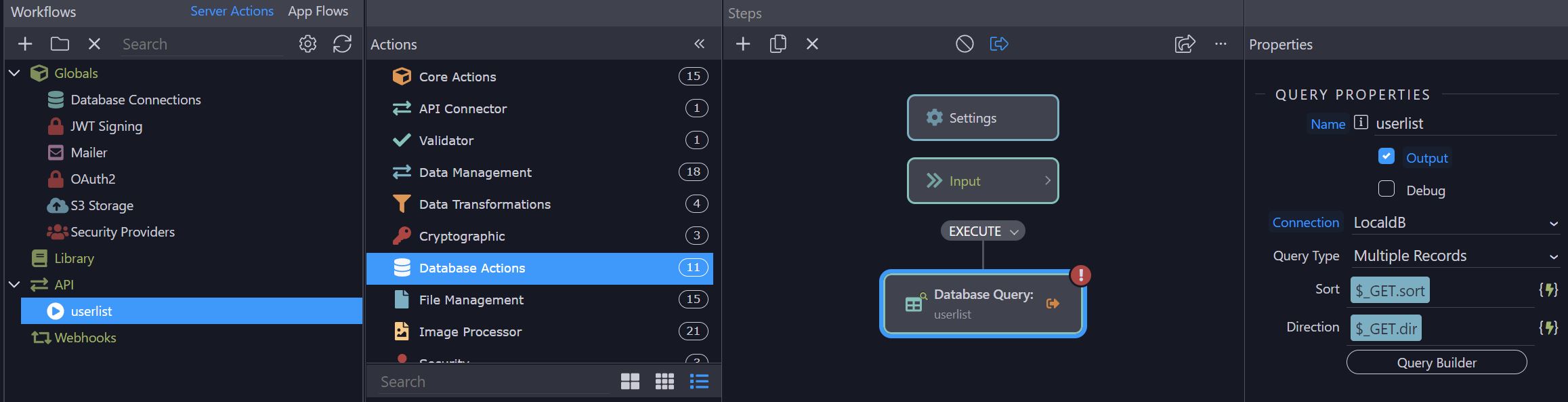Select Database Actions category

540,268
